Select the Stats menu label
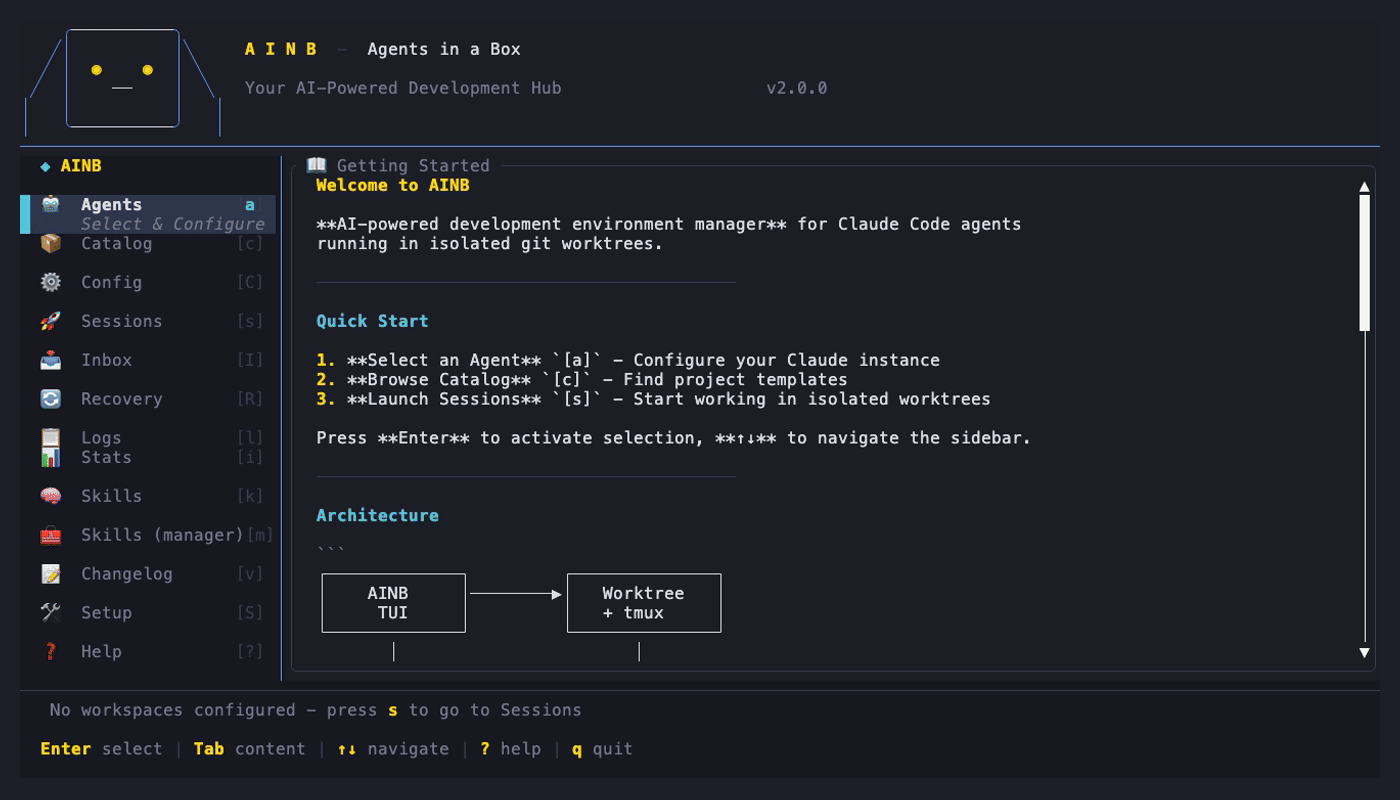Viewport: 1400px width, 800px height. (107, 457)
